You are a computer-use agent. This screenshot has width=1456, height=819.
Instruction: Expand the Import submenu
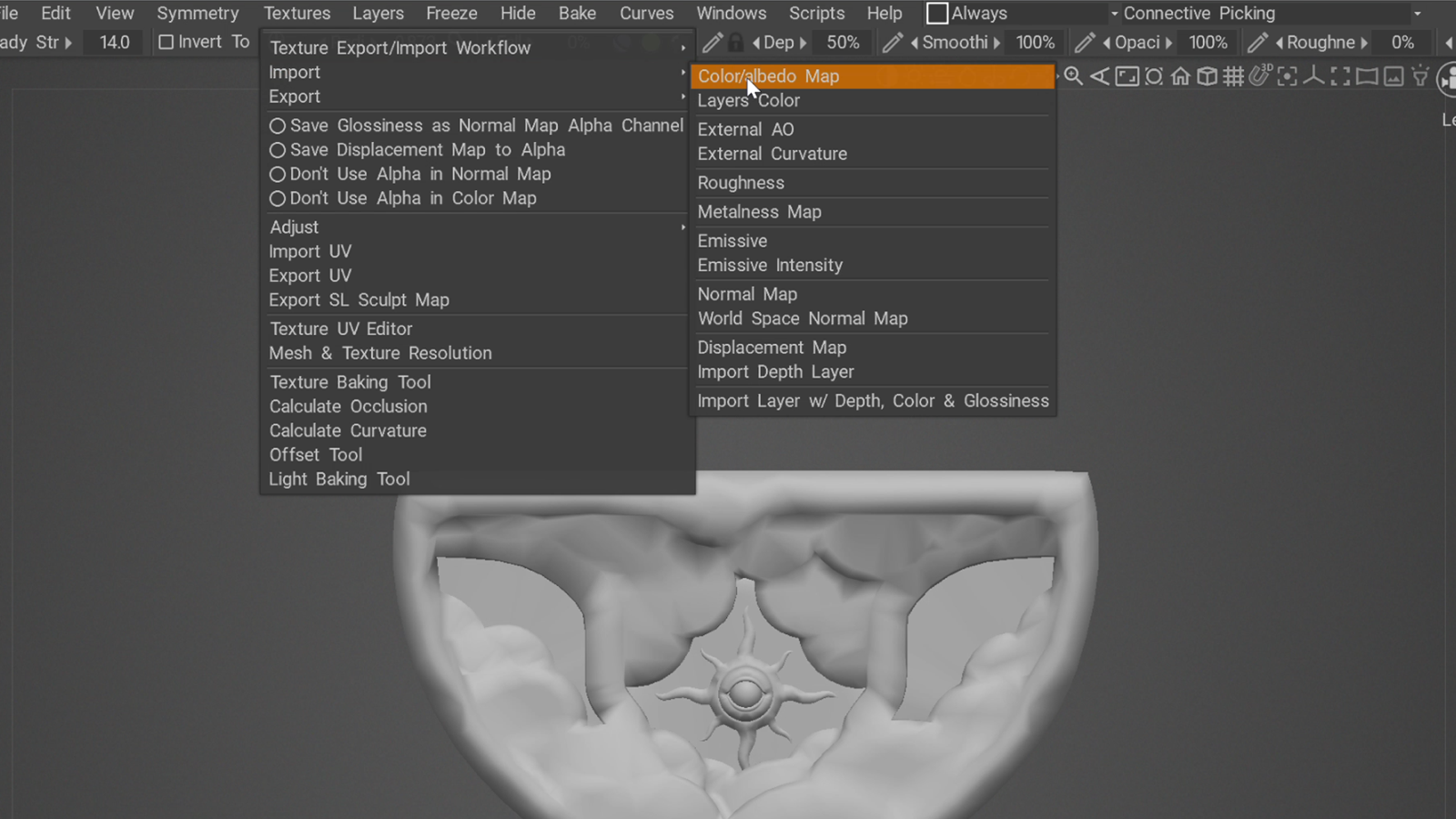click(478, 72)
